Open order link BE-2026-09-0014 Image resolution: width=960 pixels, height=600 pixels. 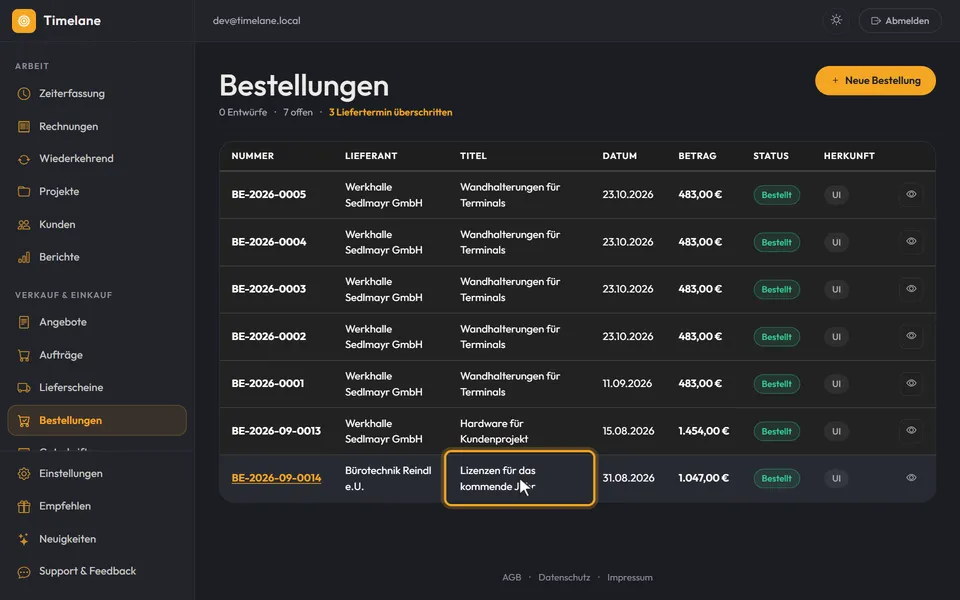pyautogui.click(x=276, y=478)
